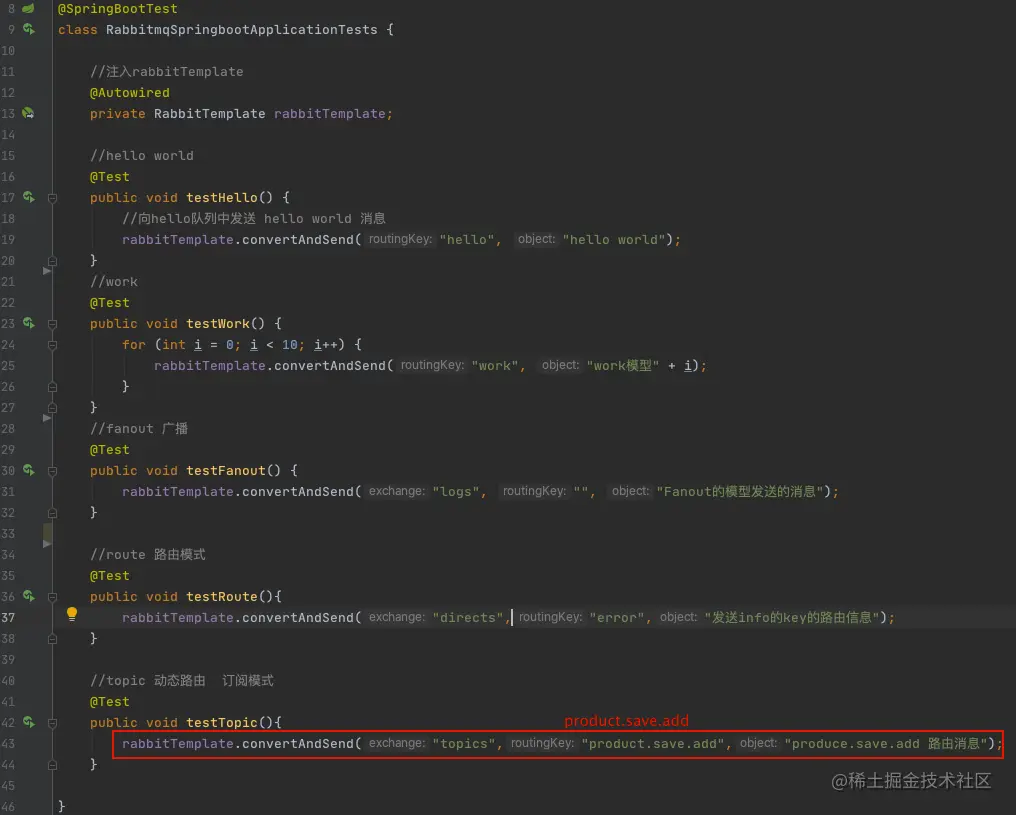Click the "发送info的key的路由信息" string
This screenshot has height=815, width=1016.
pyautogui.click(x=792, y=617)
